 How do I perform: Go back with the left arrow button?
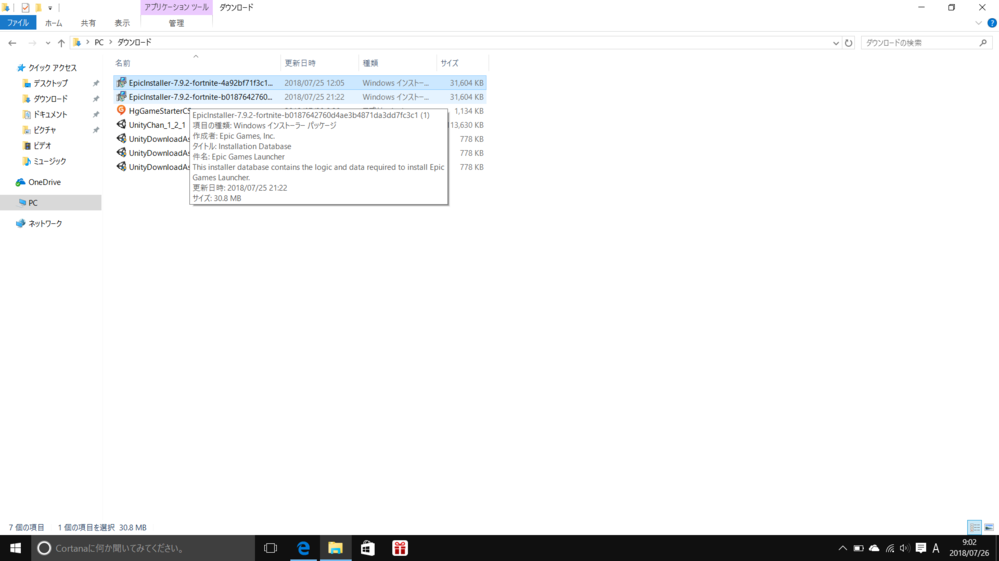[x=12, y=43]
